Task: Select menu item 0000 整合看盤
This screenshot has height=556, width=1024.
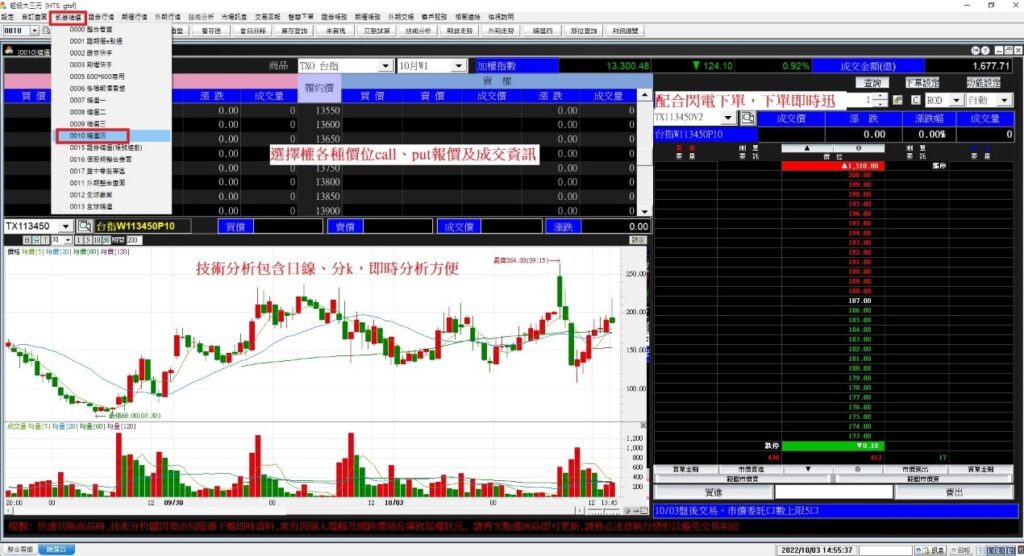Action: click(x=111, y=29)
